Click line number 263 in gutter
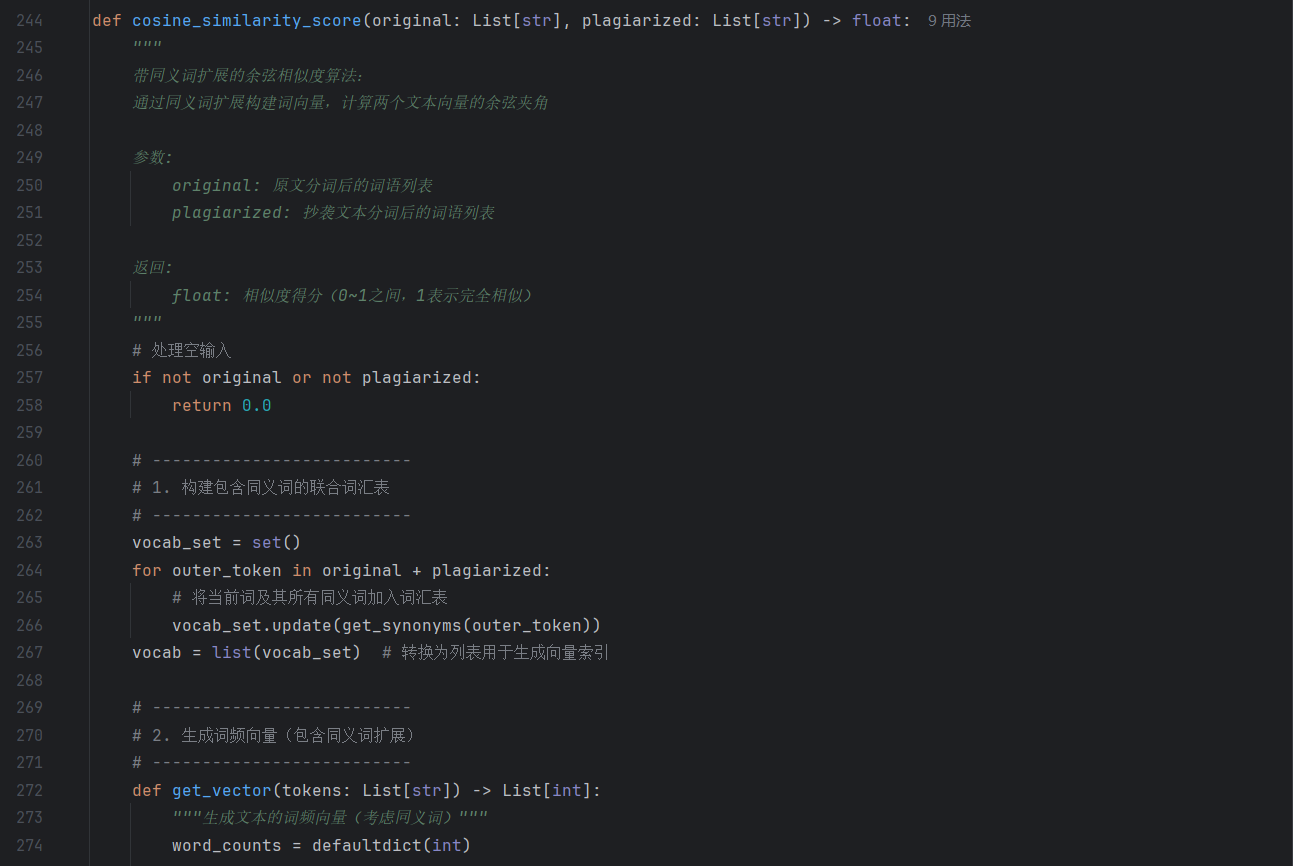 pos(30,542)
